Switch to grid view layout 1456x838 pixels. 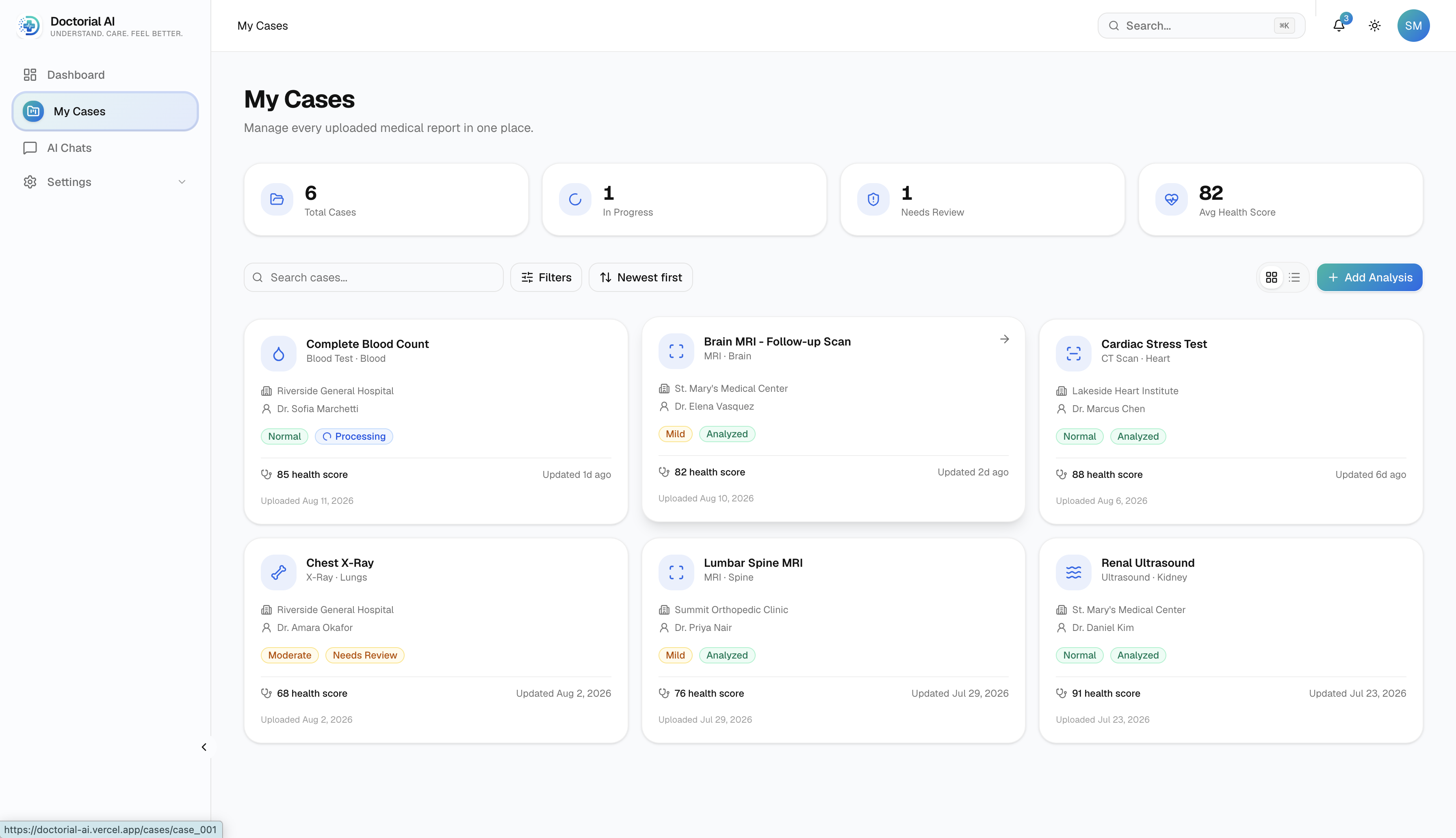point(1272,277)
